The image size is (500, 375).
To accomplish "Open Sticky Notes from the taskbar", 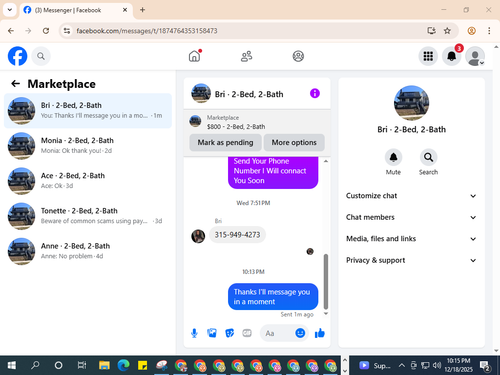I will point(142,365).
